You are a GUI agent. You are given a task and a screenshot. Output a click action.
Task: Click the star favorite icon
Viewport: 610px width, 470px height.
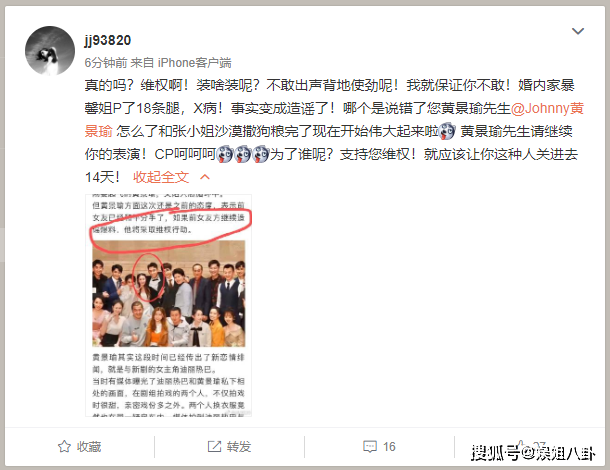coord(64,447)
